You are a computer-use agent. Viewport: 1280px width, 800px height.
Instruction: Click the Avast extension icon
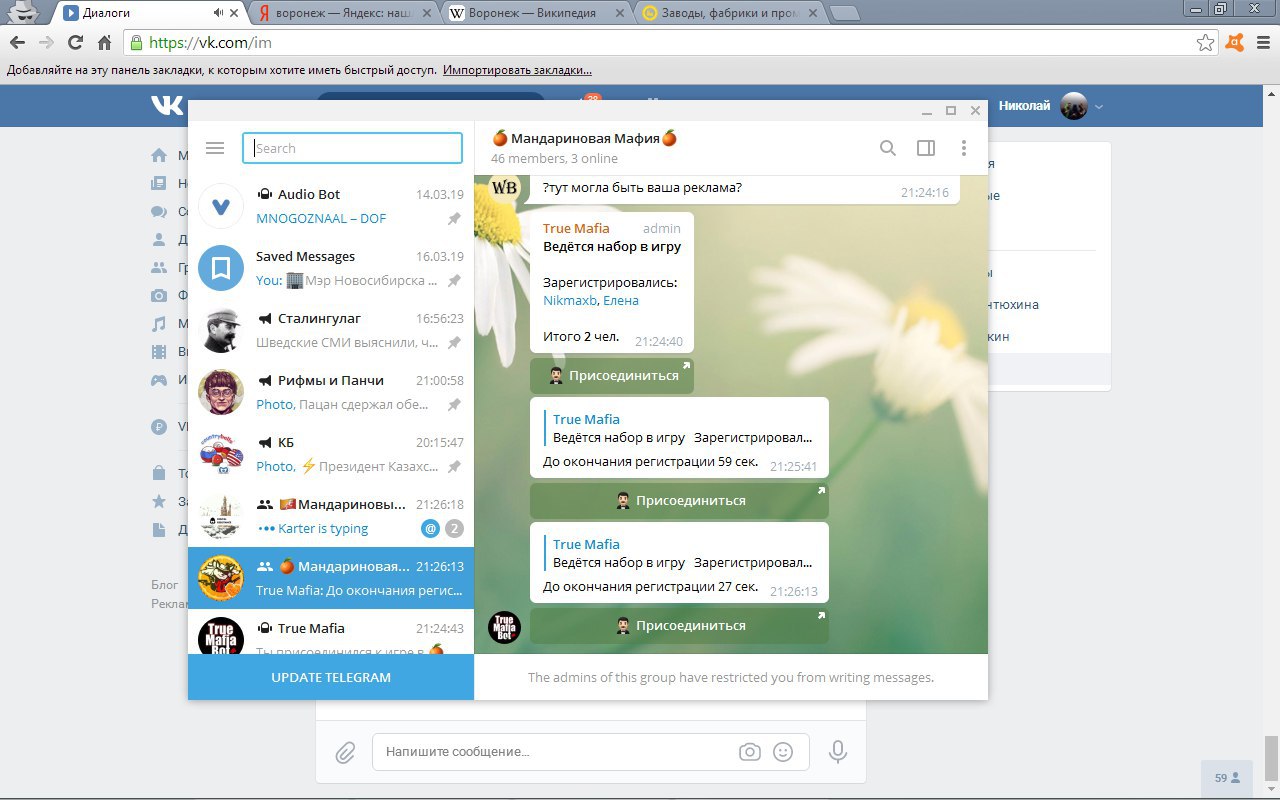tap(1236, 43)
